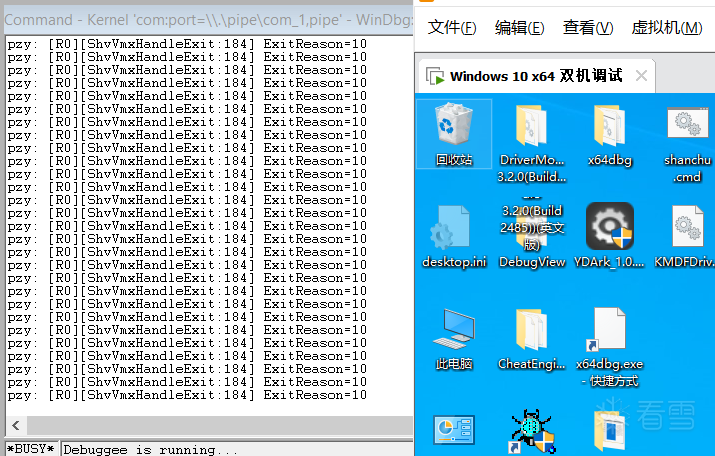Viewport: 715px width, 456px height.
Task: Click the WinDbg horizontal scrollbar track
Action: click(x=220, y=425)
